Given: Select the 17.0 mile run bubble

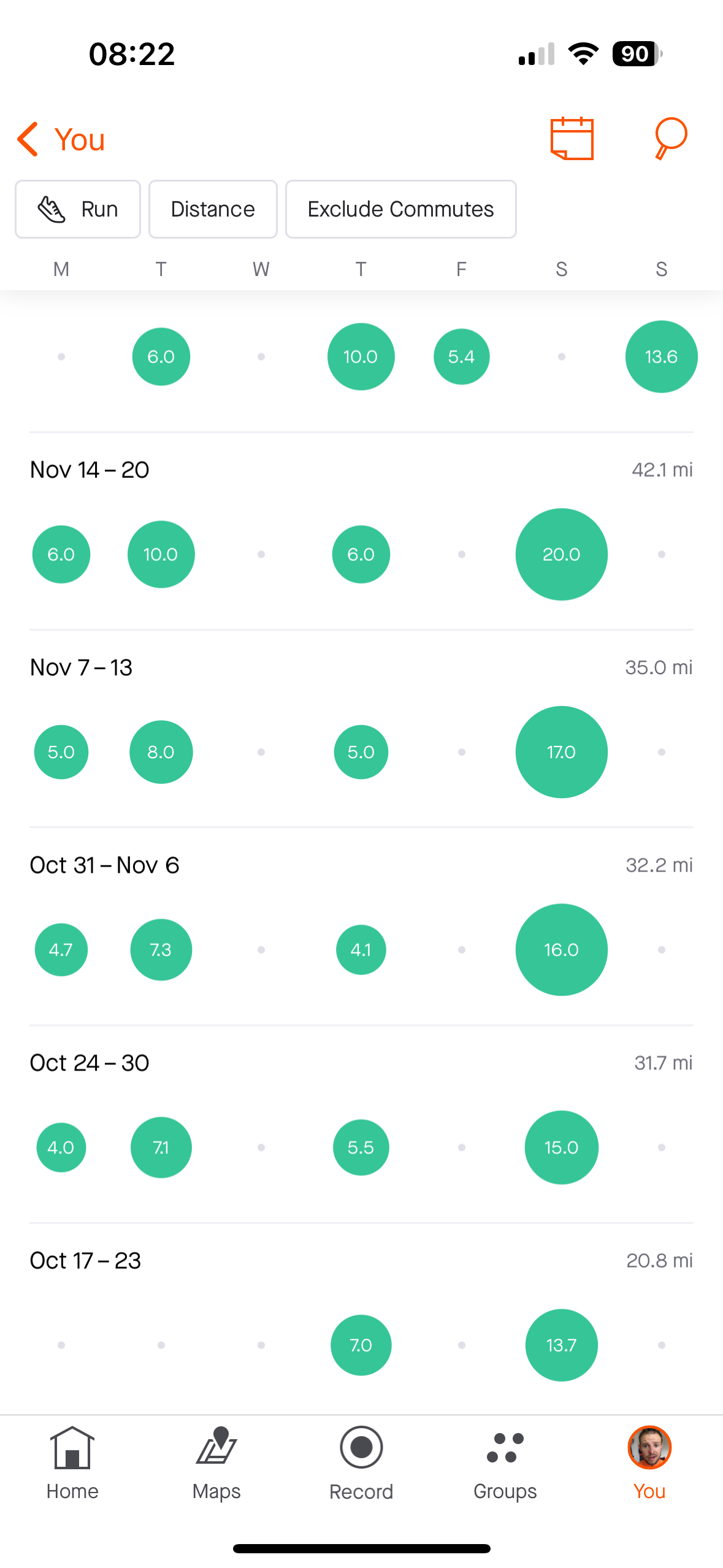Looking at the screenshot, I should [561, 752].
